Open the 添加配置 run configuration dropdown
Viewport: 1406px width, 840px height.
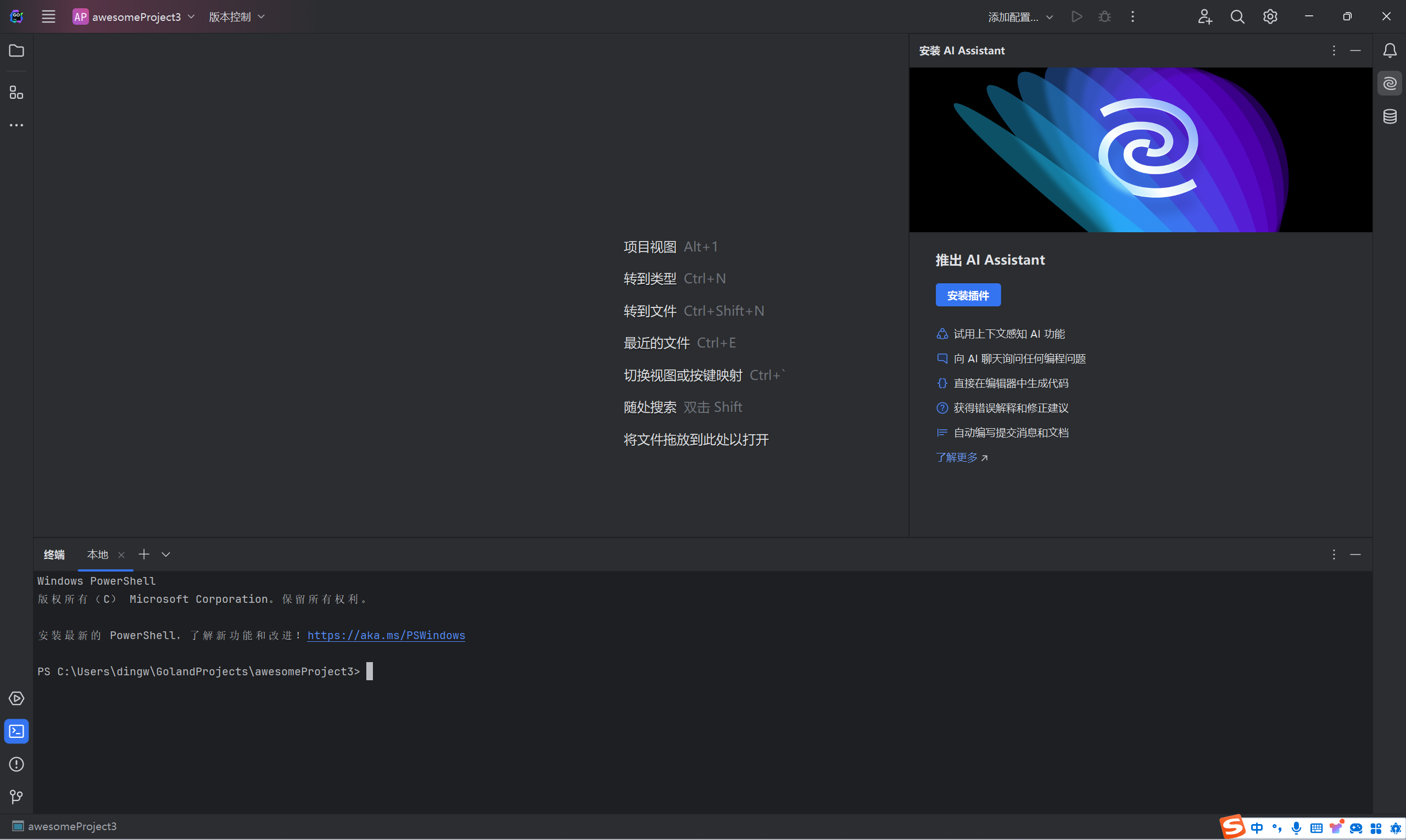coord(1020,17)
